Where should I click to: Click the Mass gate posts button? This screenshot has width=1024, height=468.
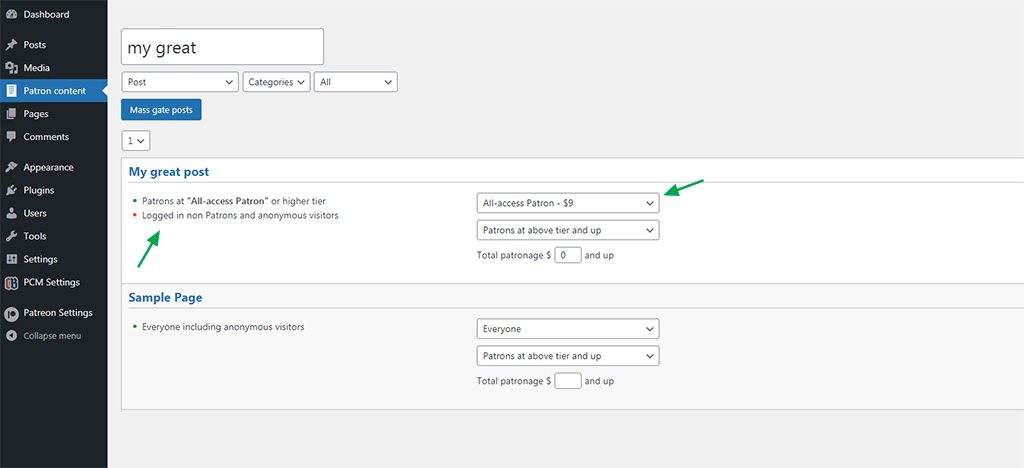pyautogui.click(x=161, y=110)
